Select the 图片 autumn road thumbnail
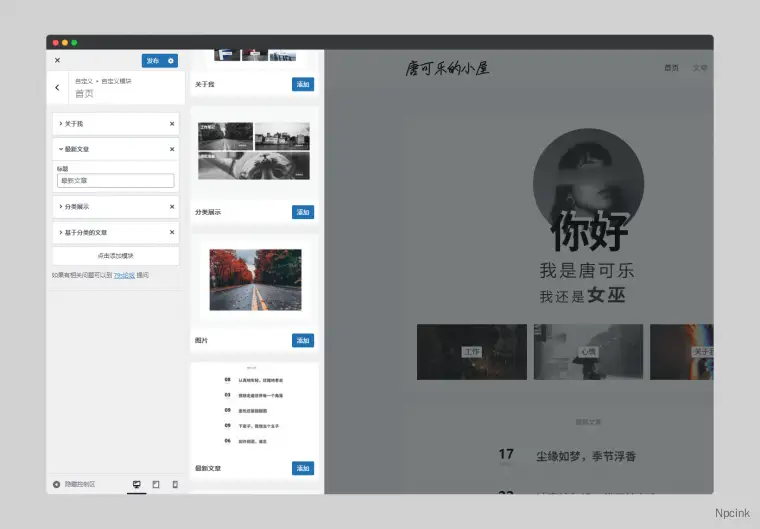760x529 pixels. [255, 280]
